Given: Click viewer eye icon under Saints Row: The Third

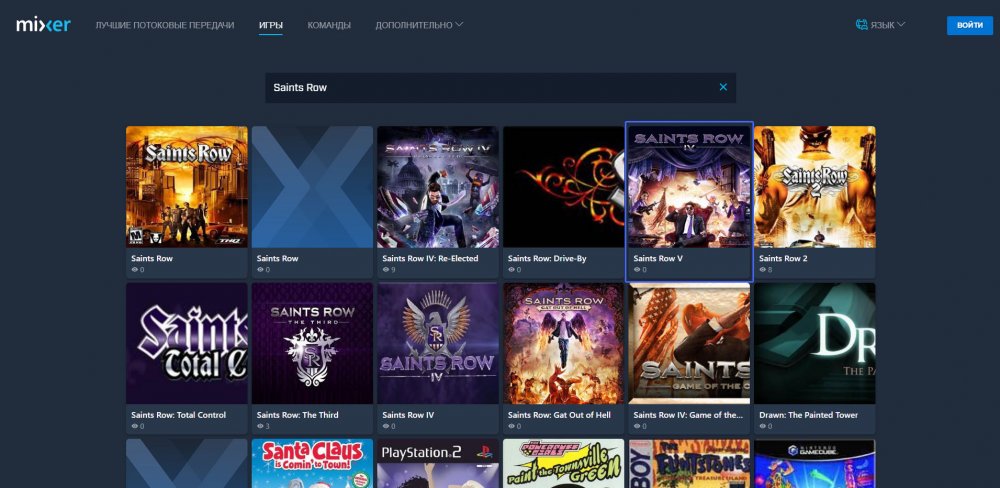Looking at the screenshot, I should click(x=260, y=426).
